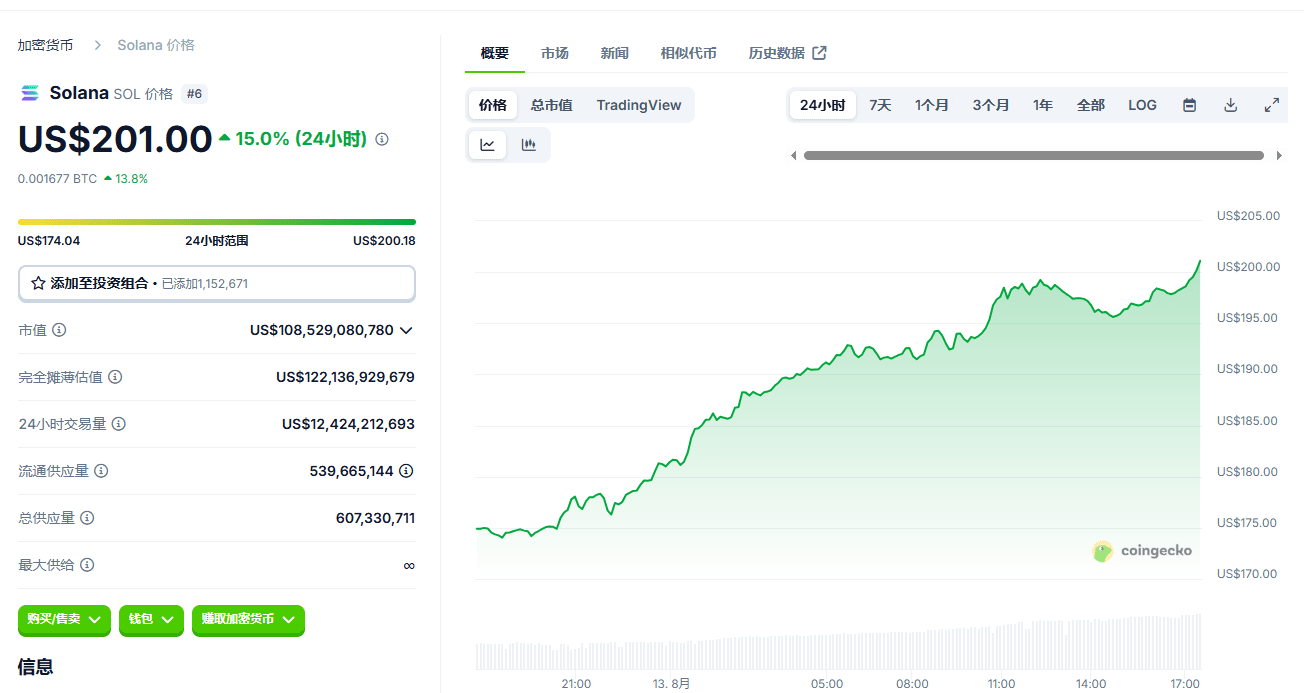Screen dimensions: 1304x693
Task: Open the 赚取加密货币 dropdown
Action: [248, 620]
